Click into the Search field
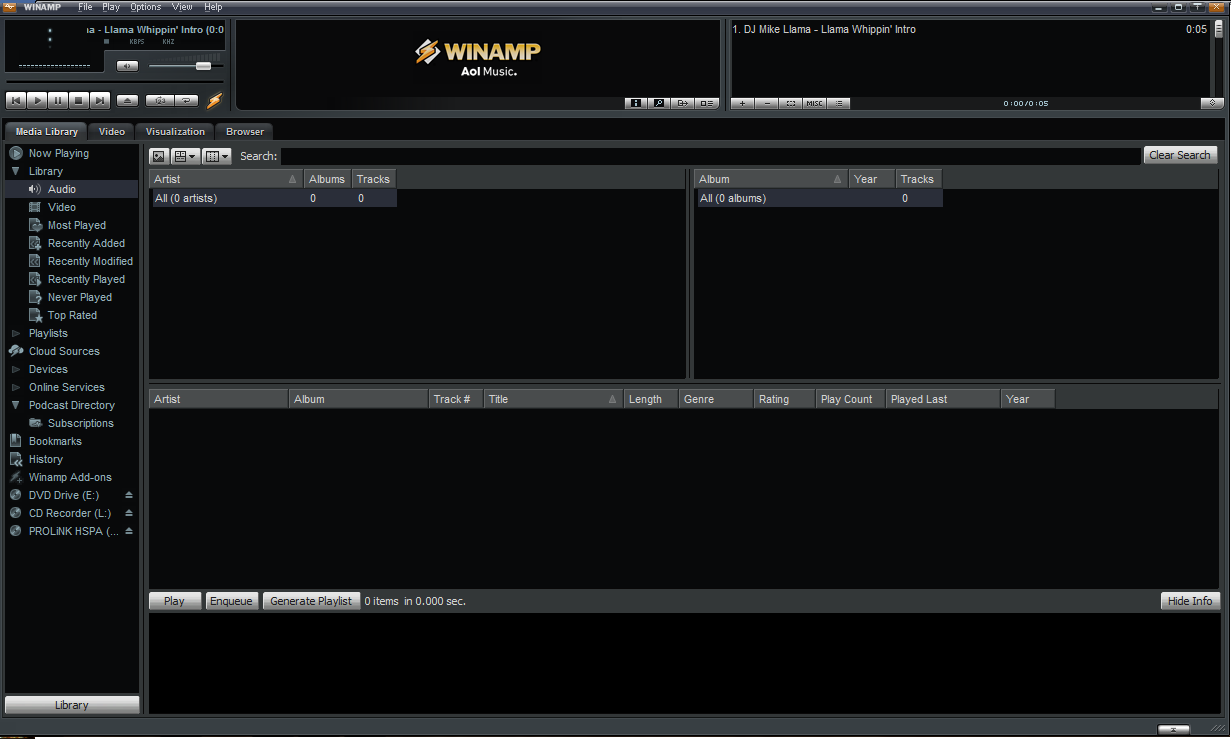The image size is (1231, 739). pos(710,156)
